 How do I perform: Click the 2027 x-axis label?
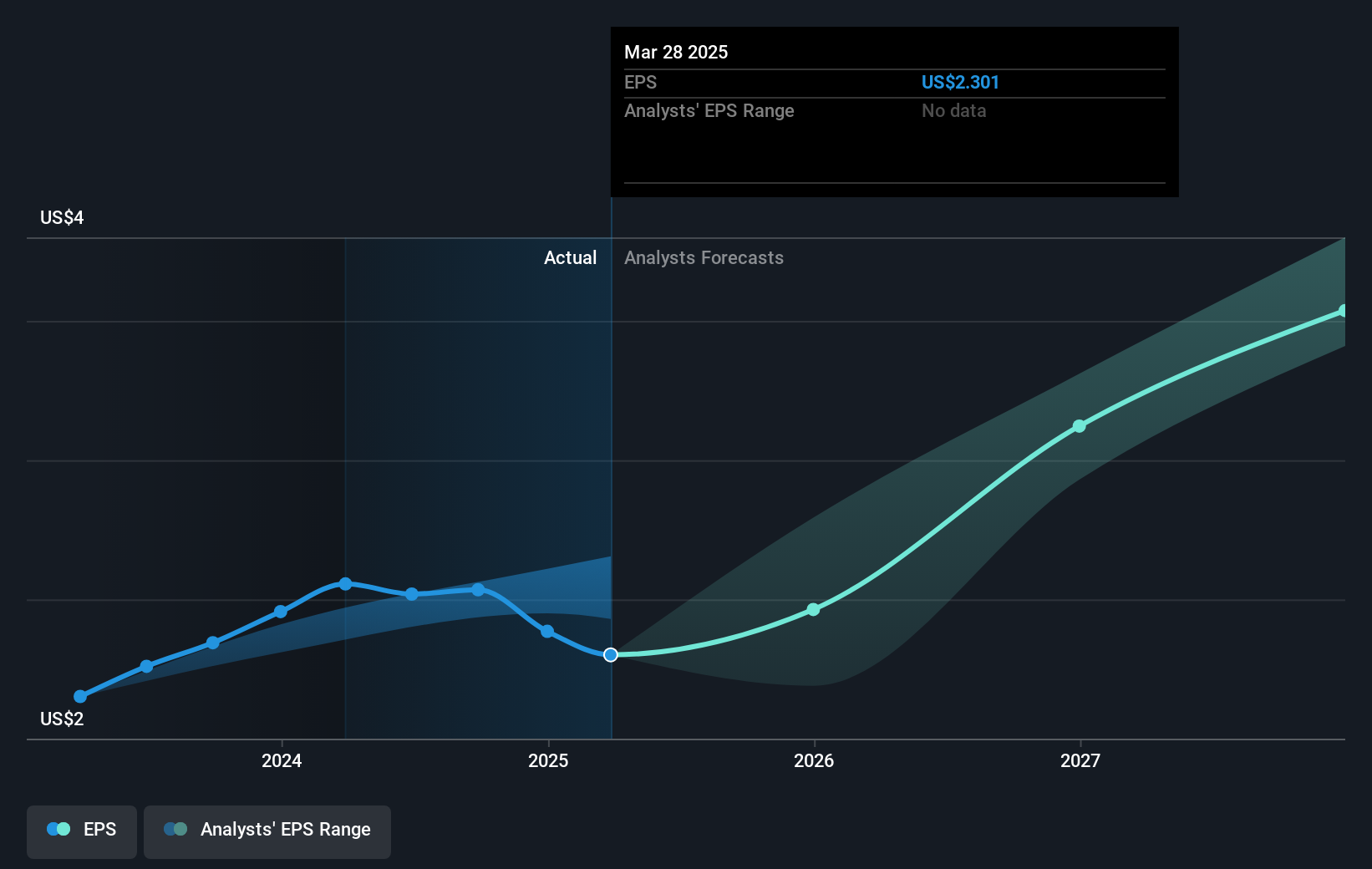pos(1080,760)
